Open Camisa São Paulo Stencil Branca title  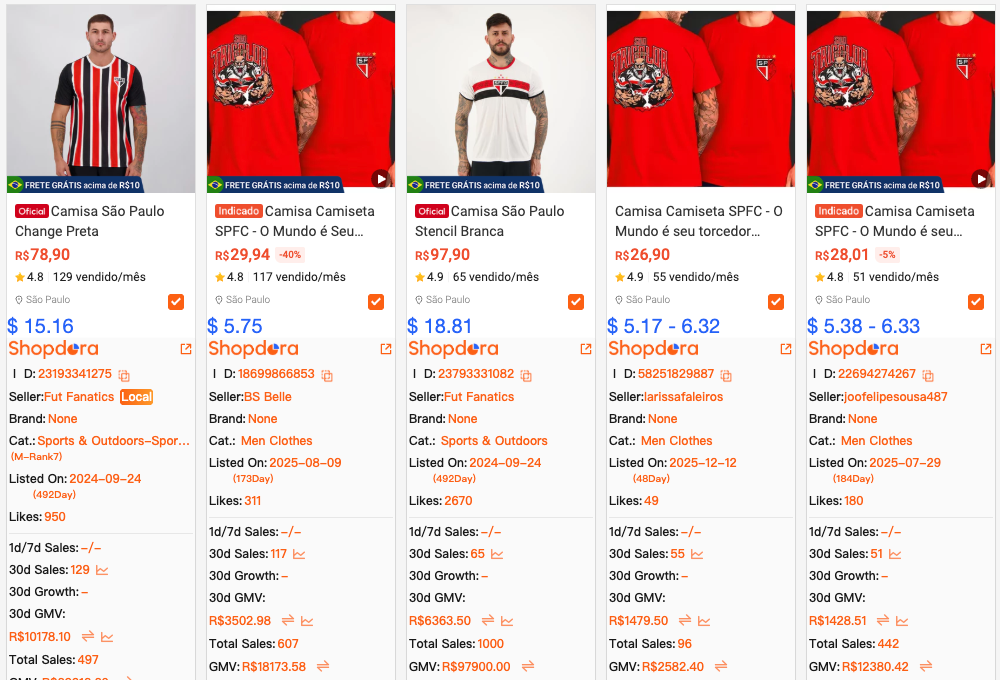490,221
